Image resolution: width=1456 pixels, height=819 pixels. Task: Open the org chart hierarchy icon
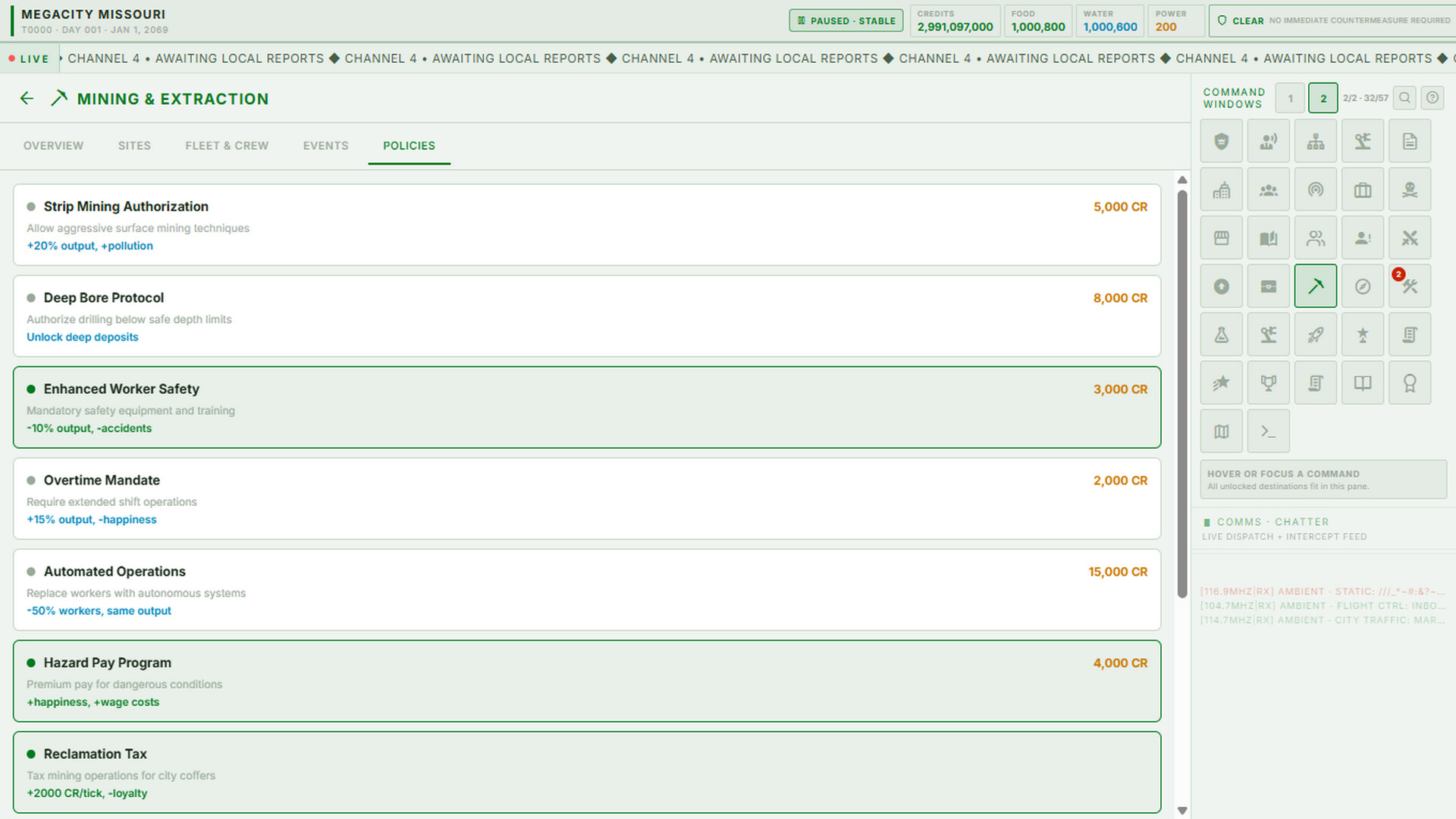coord(1315,141)
